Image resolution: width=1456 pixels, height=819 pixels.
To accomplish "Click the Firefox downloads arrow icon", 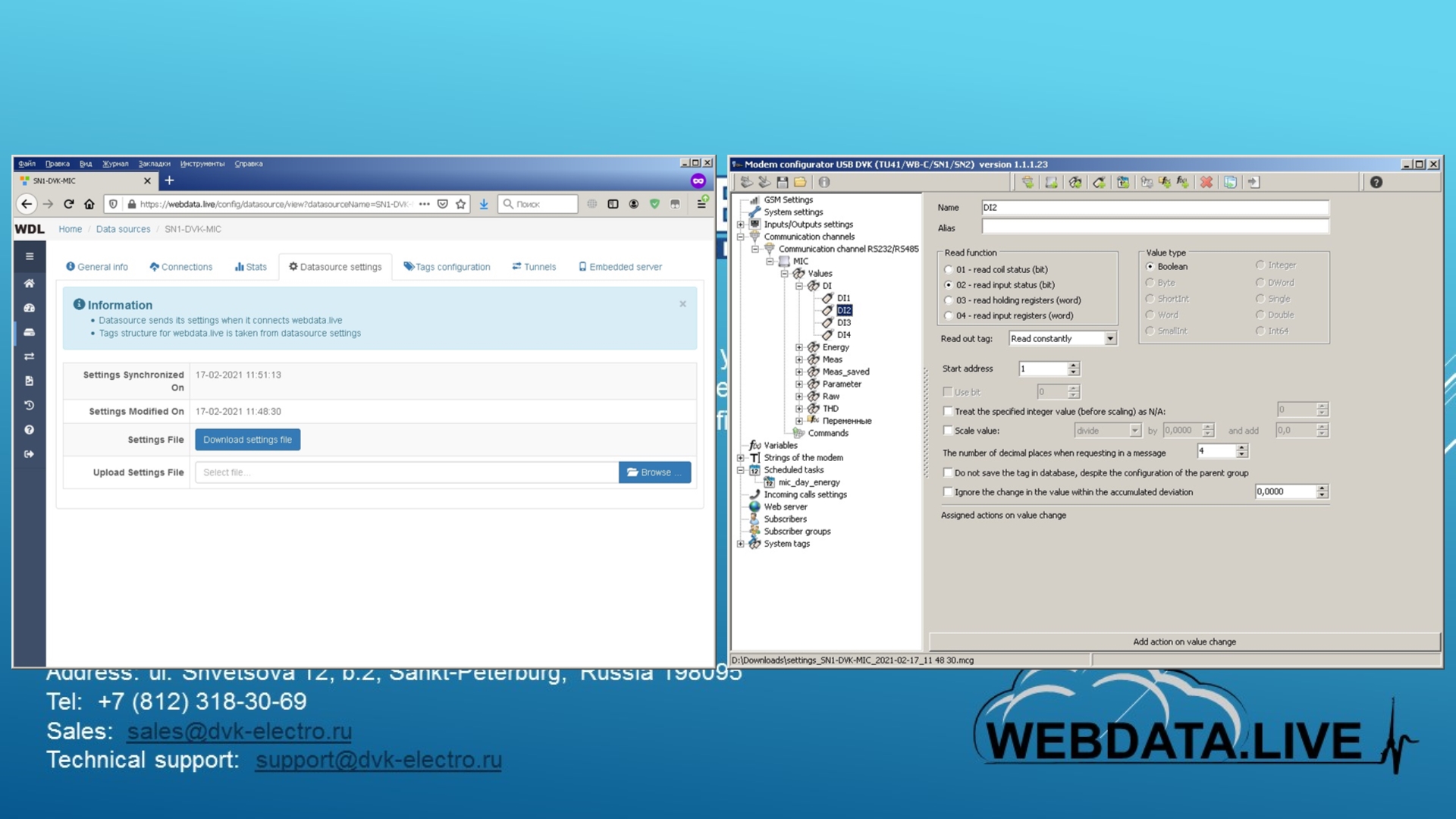I will coord(483,204).
